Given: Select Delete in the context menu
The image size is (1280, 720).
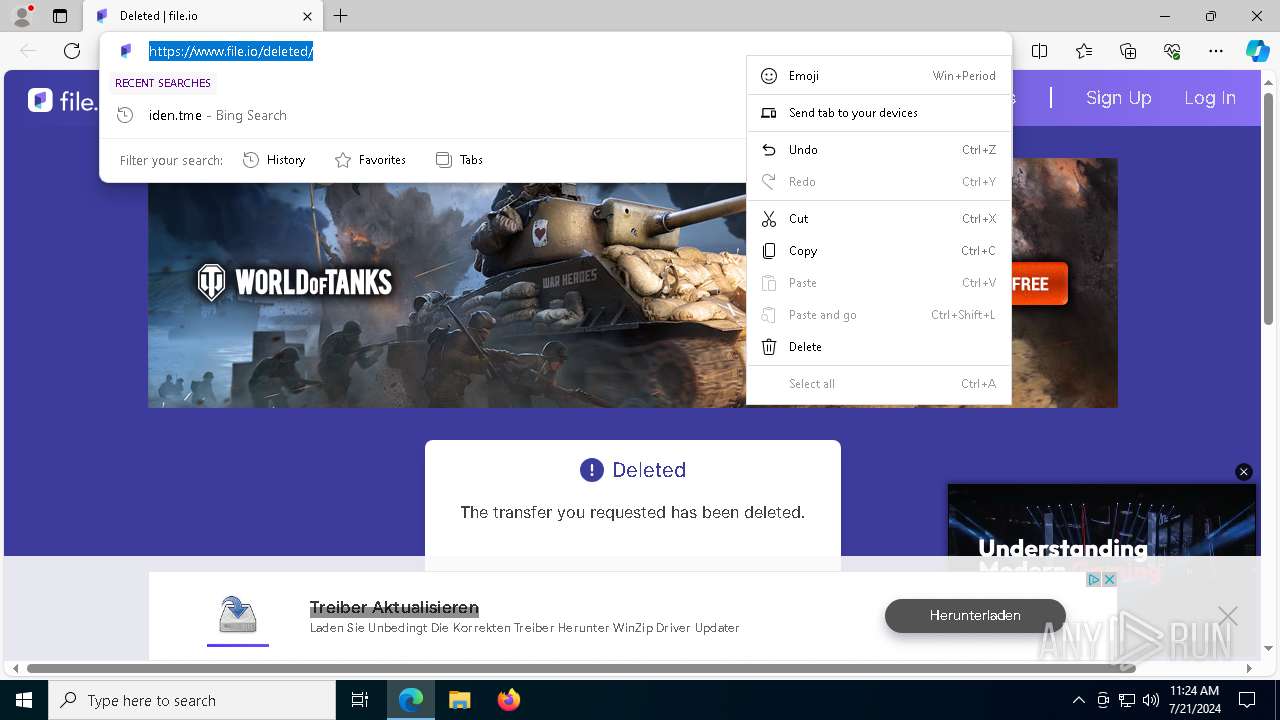Looking at the screenshot, I should pos(879,347).
